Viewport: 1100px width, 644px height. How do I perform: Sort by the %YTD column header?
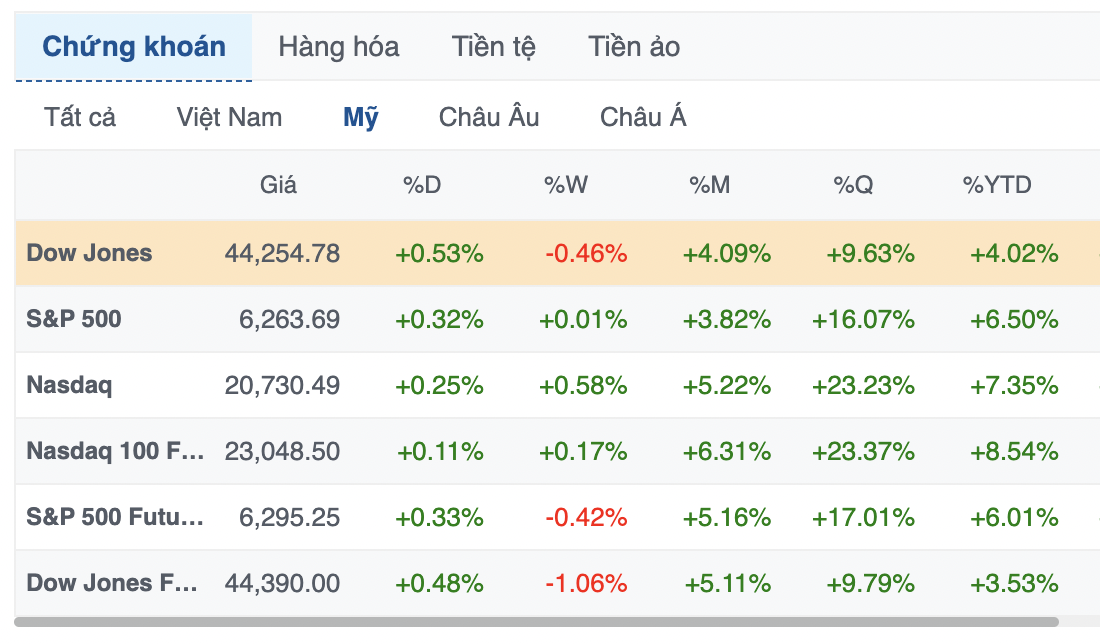point(997,185)
